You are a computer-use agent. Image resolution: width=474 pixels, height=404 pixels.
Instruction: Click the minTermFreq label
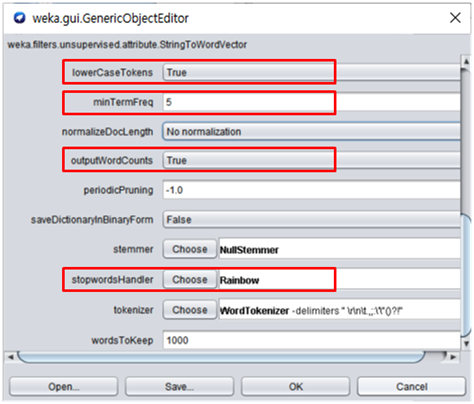pyautogui.click(x=123, y=102)
